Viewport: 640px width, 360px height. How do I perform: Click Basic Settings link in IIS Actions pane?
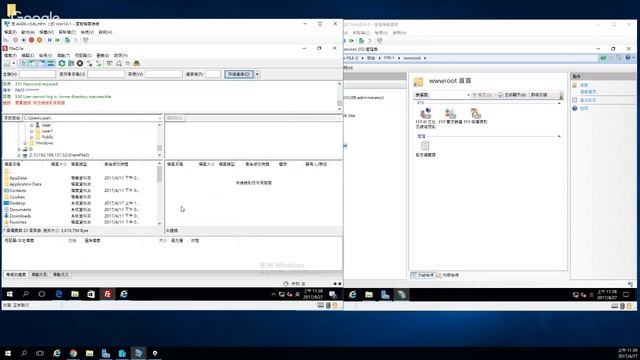[x=588, y=100]
